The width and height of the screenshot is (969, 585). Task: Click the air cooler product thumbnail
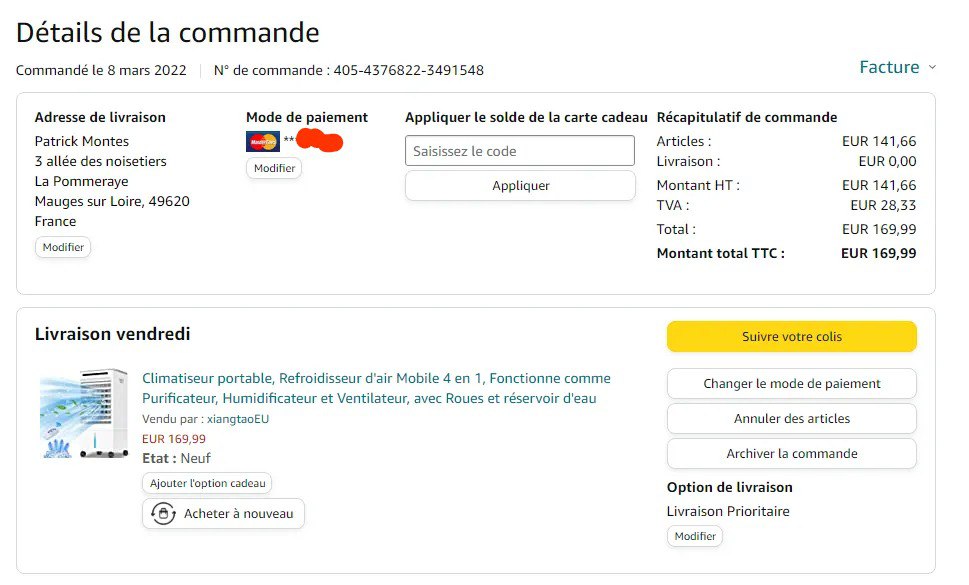[84, 414]
